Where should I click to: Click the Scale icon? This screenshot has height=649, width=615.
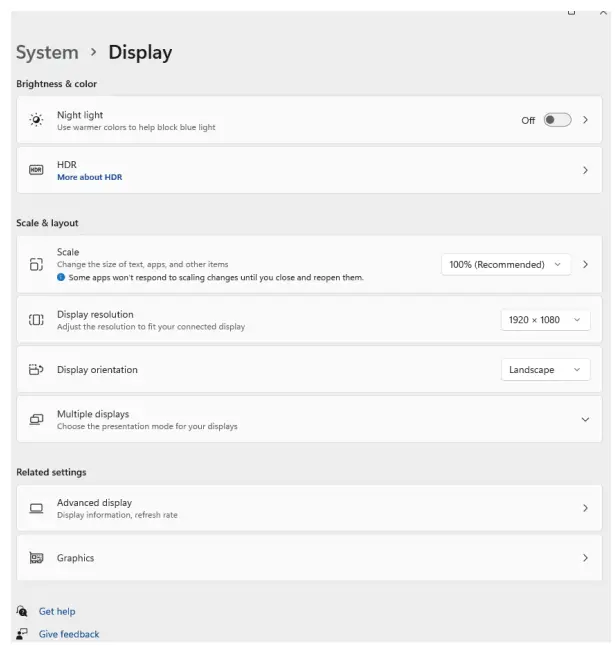[x=36, y=264]
